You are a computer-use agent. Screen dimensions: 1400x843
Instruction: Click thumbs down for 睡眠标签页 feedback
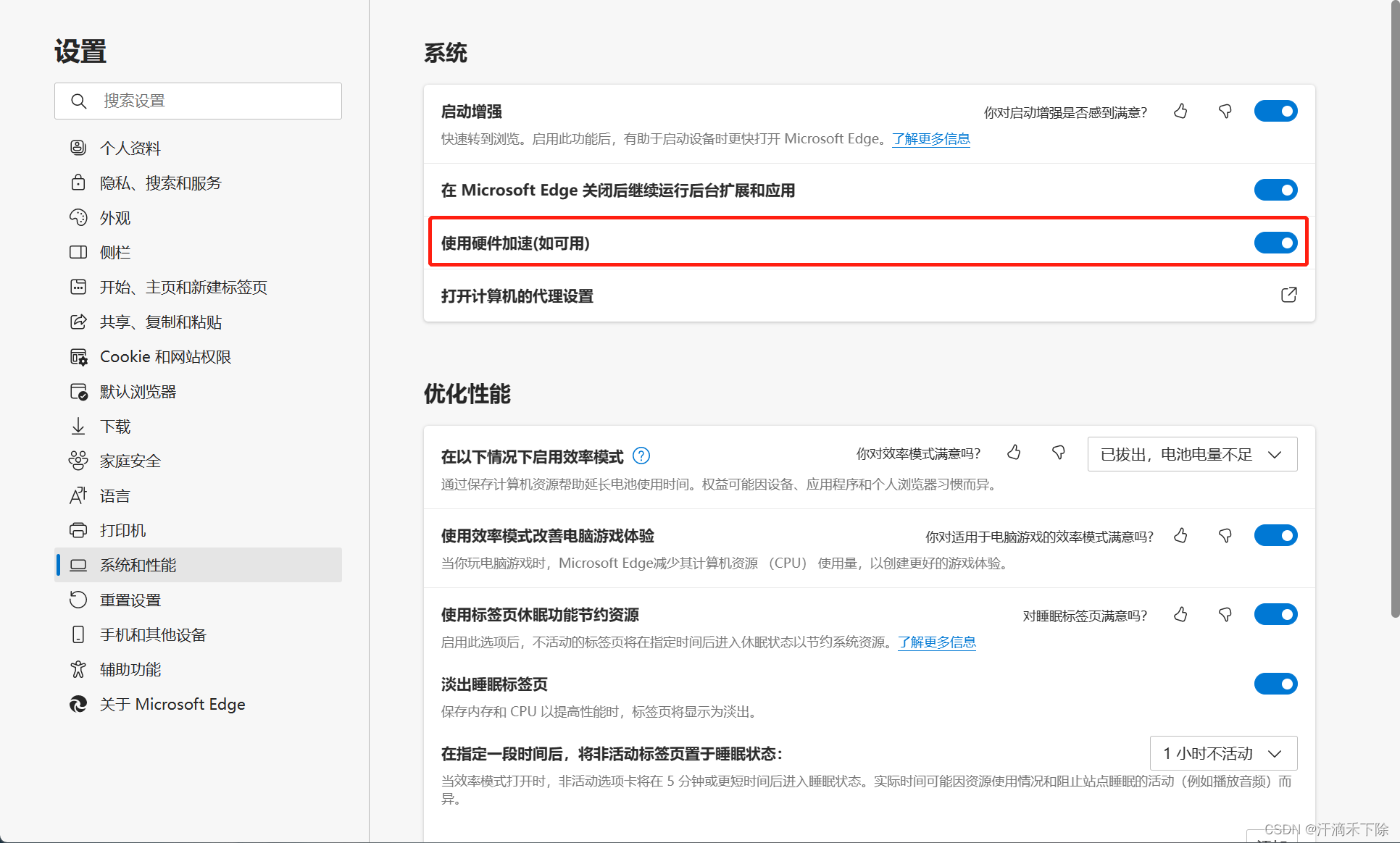(1225, 615)
